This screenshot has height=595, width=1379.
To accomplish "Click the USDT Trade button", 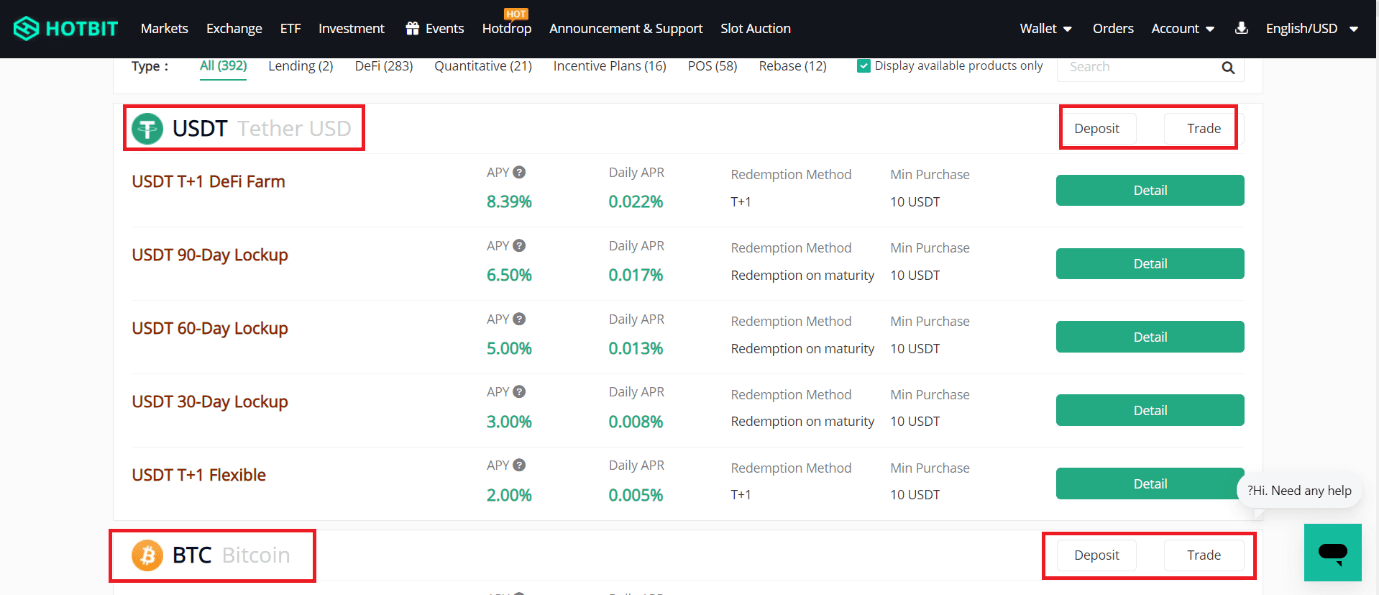I will pos(1204,128).
